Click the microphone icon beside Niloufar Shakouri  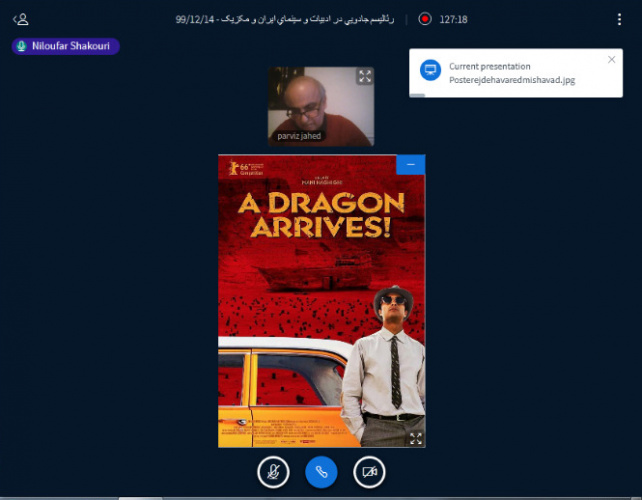click(22, 46)
